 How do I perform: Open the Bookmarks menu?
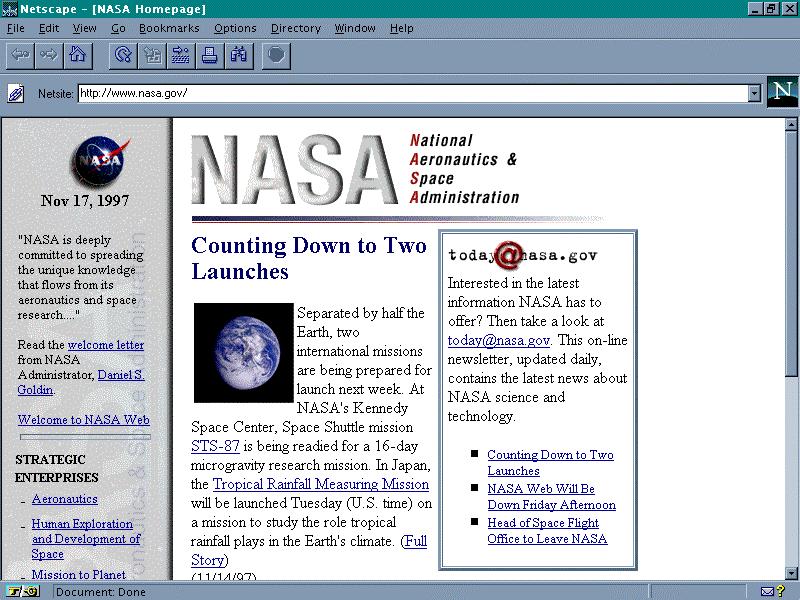[169, 29]
